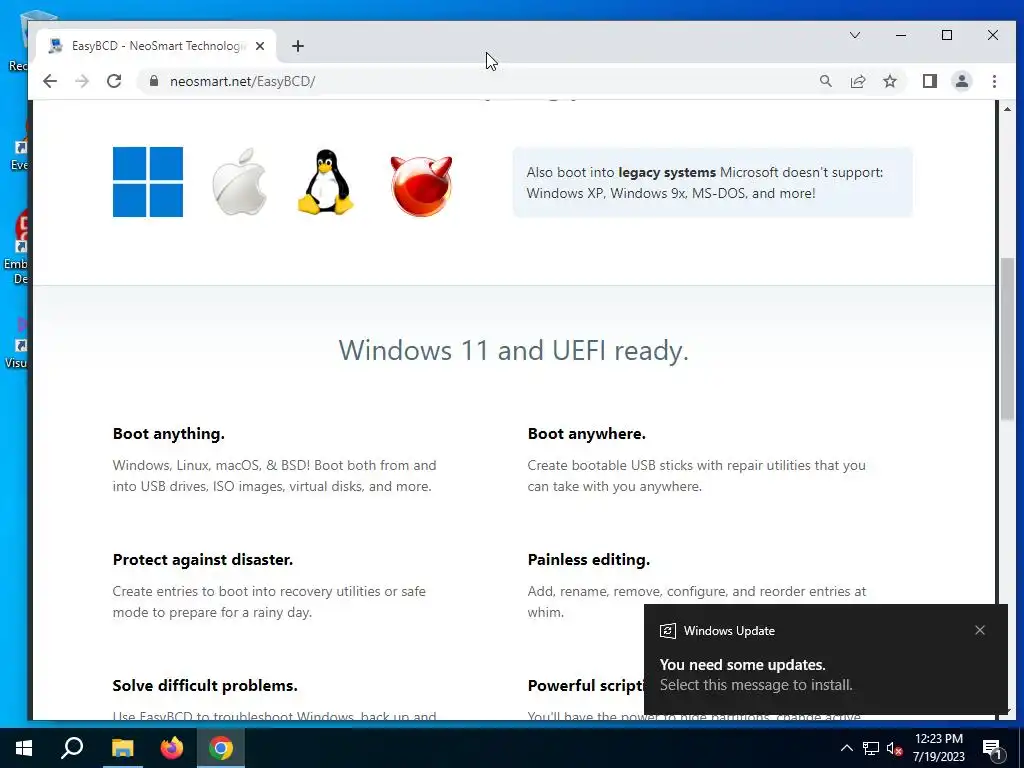This screenshot has height=768, width=1024.
Task: Close the EasyBCD tab
Action: pos(260,46)
